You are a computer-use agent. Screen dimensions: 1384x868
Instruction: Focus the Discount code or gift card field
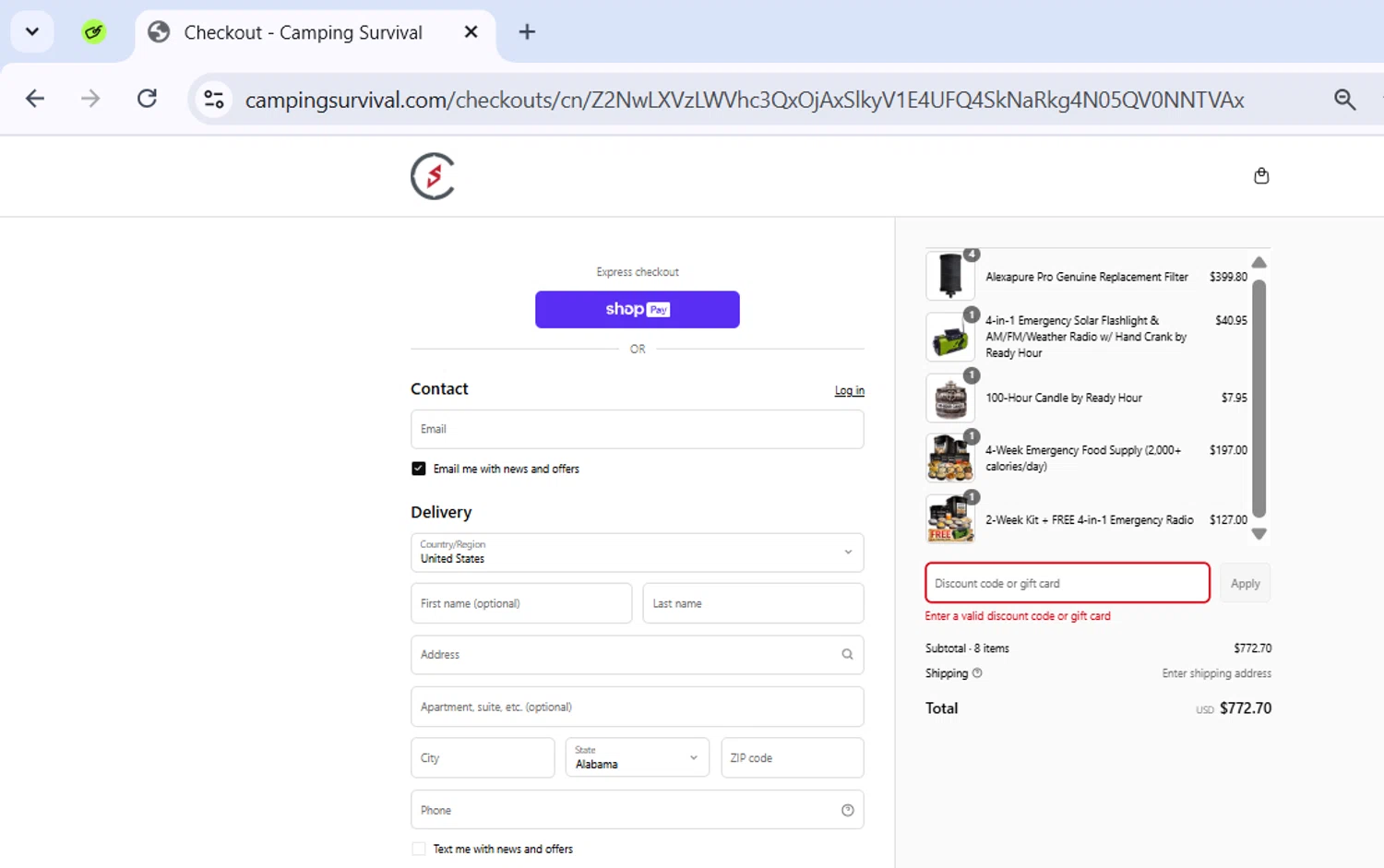1068,583
